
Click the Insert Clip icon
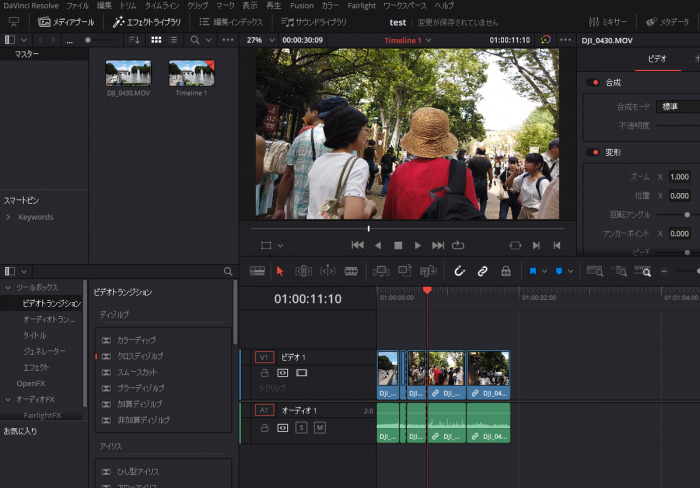click(x=381, y=271)
